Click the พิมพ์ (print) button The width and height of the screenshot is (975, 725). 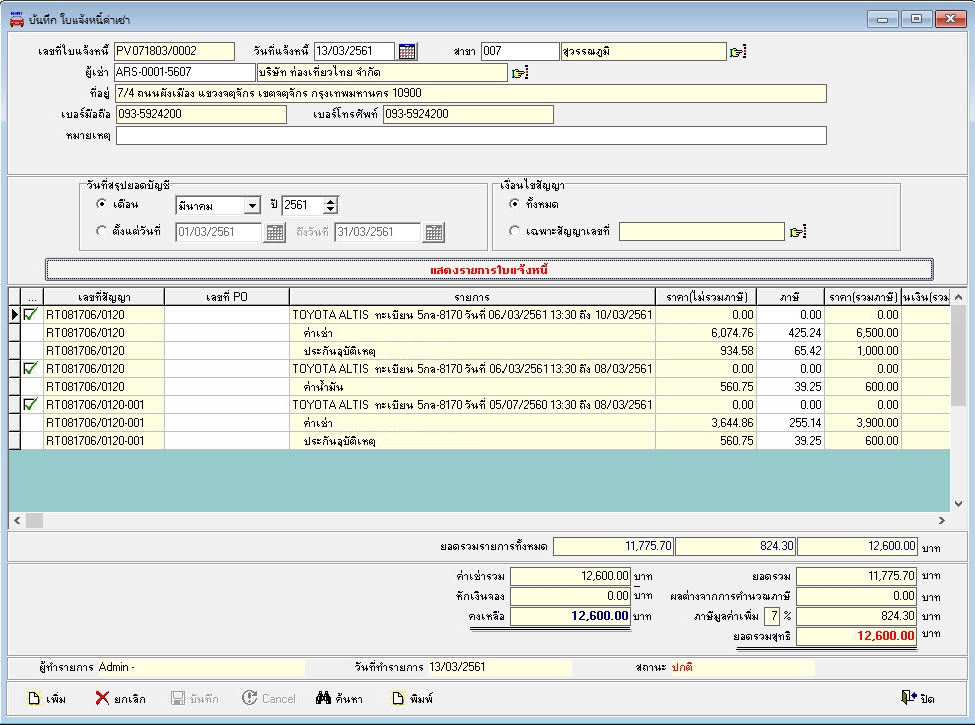coord(413,698)
